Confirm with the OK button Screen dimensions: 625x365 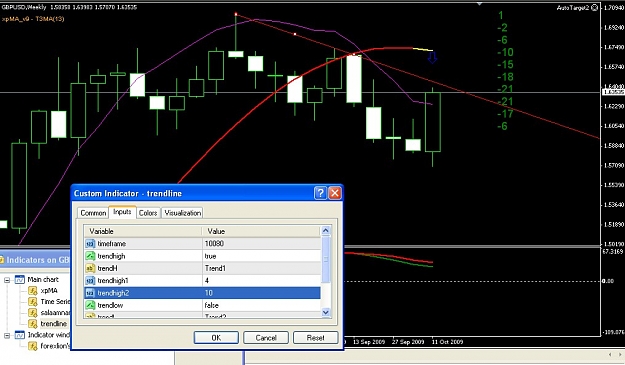216,338
